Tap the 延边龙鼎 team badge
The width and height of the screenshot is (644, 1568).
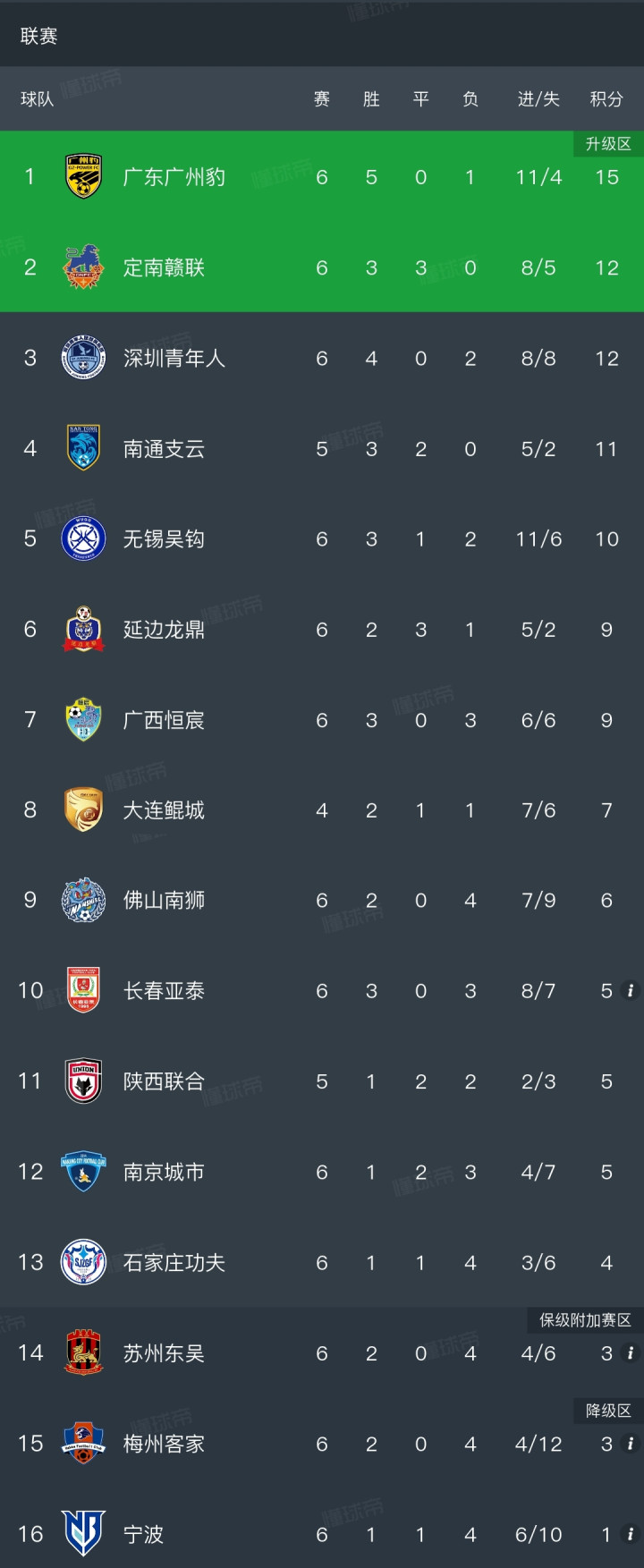[83, 629]
